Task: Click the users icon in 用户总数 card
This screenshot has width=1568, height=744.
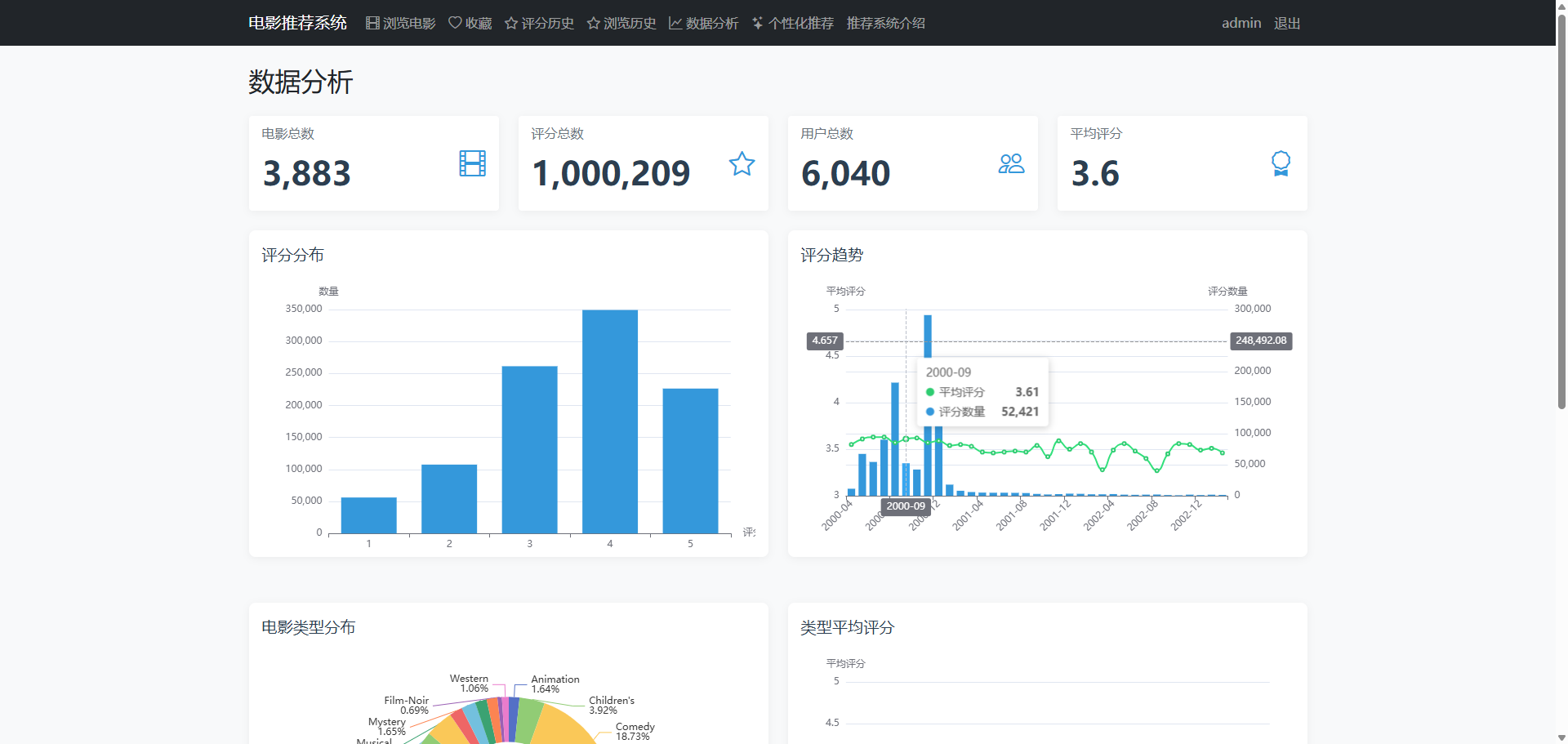Action: coord(1012,164)
